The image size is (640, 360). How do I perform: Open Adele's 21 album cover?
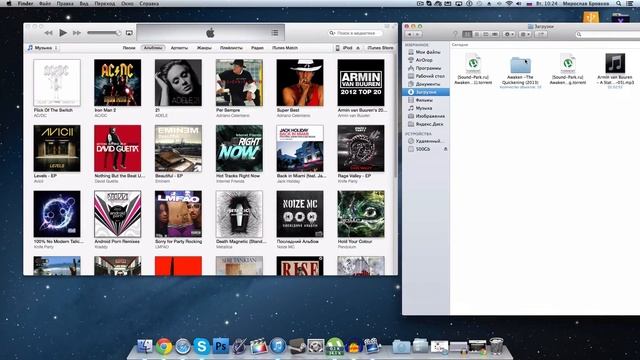pos(178,82)
